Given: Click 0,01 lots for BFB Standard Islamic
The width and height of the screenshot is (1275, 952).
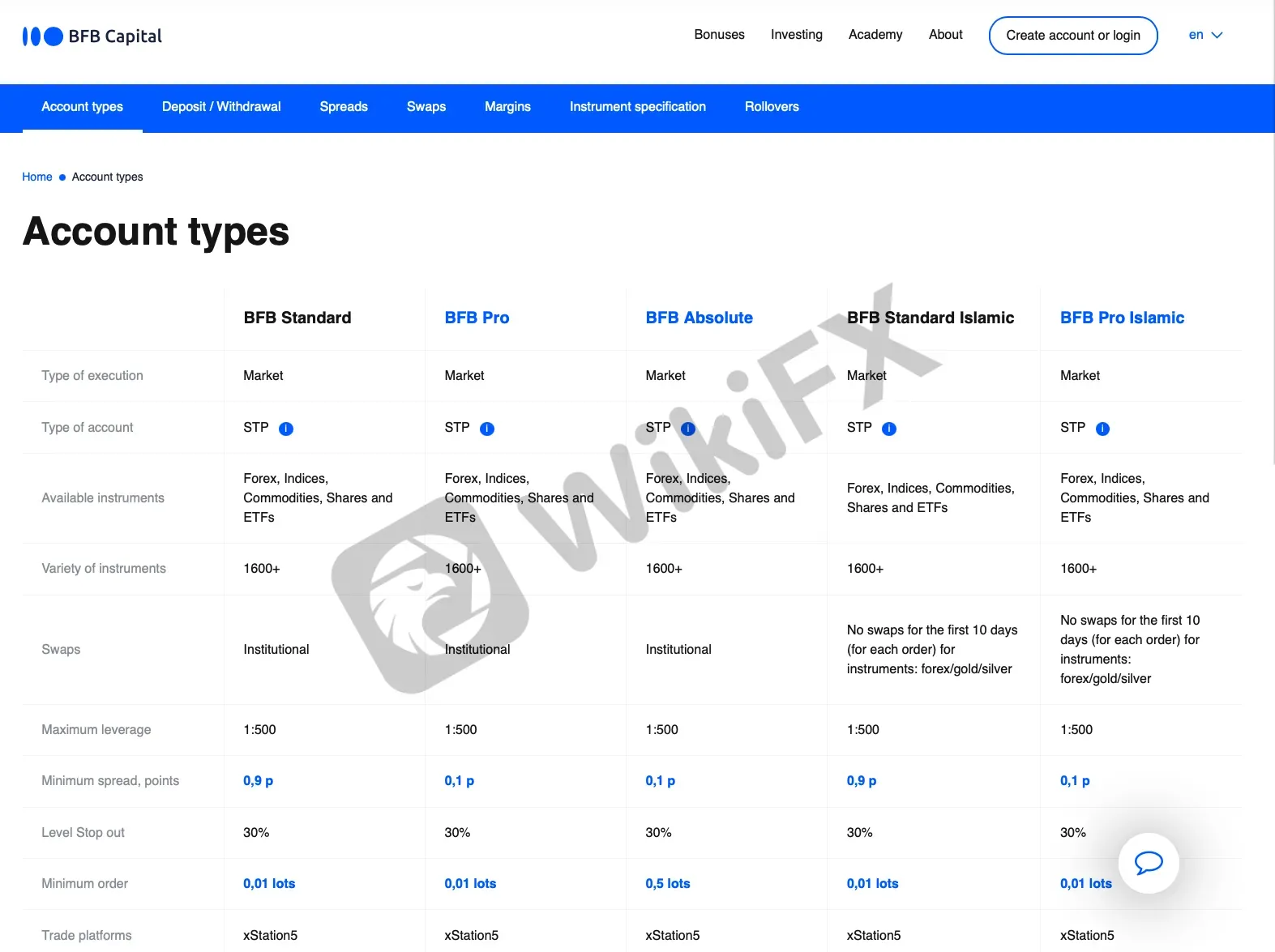Looking at the screenshot, I should (x=873, y=884).
